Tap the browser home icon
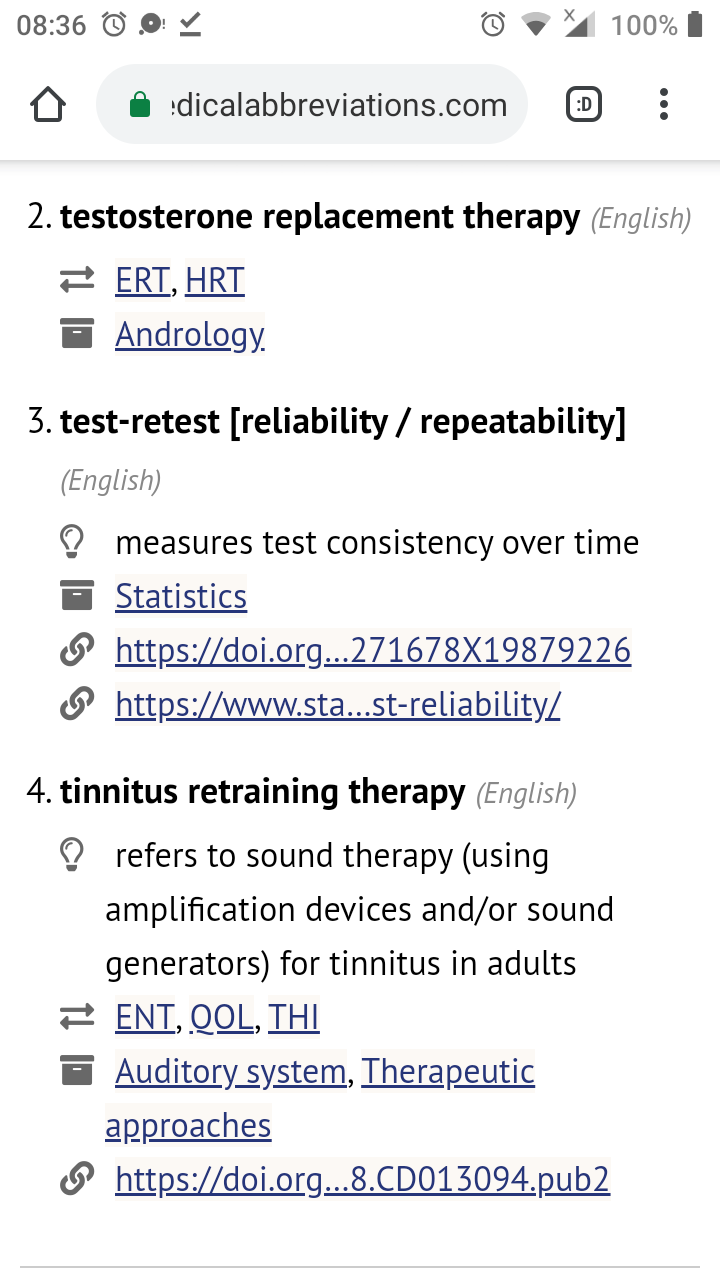Screen dimensions: 720x1280 [48, 105]
